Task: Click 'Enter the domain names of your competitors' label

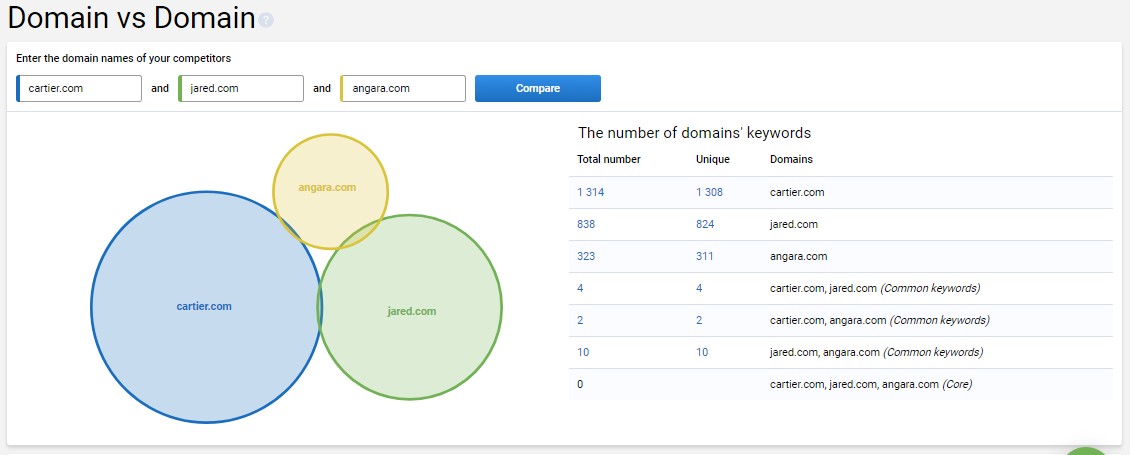Action: click(x=123, y=58)
